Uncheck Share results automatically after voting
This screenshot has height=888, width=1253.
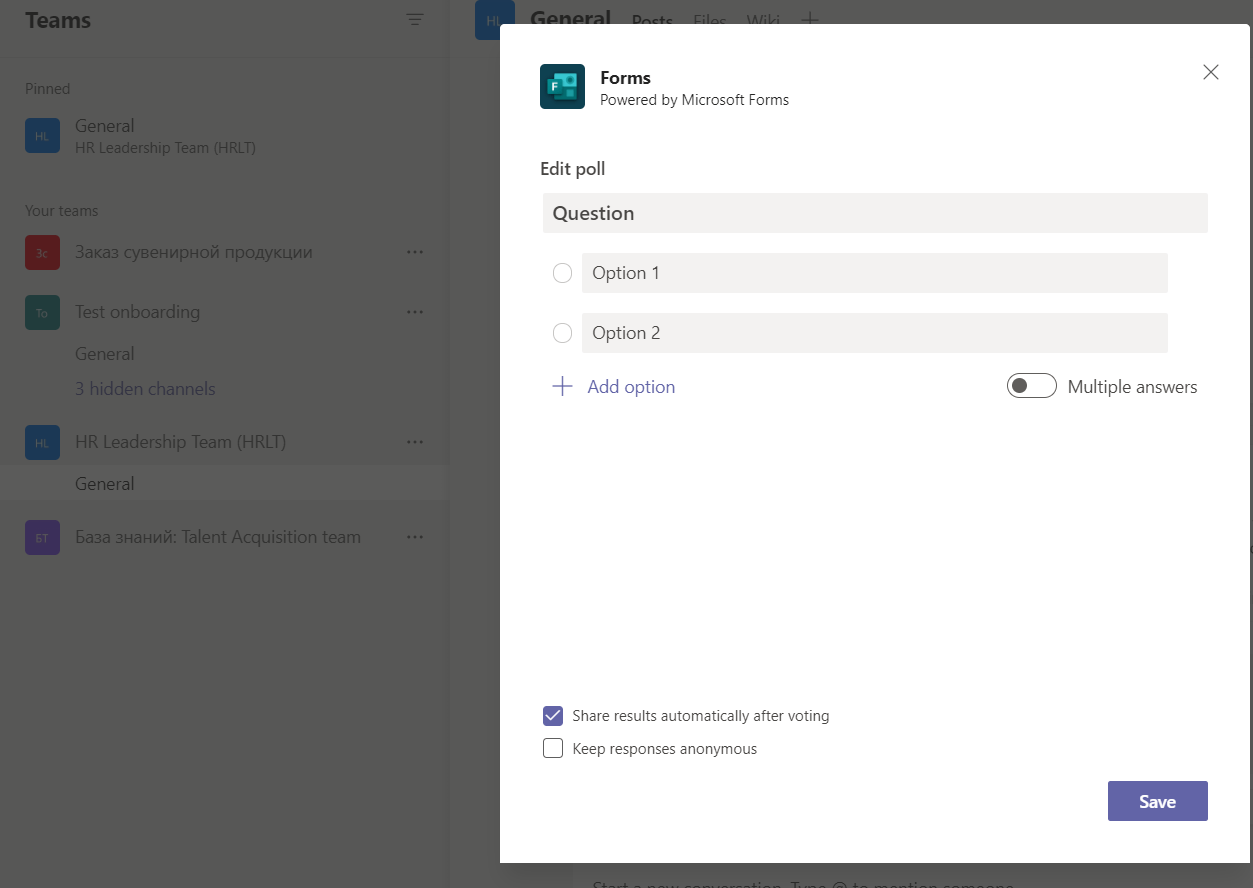click(553, 716)
